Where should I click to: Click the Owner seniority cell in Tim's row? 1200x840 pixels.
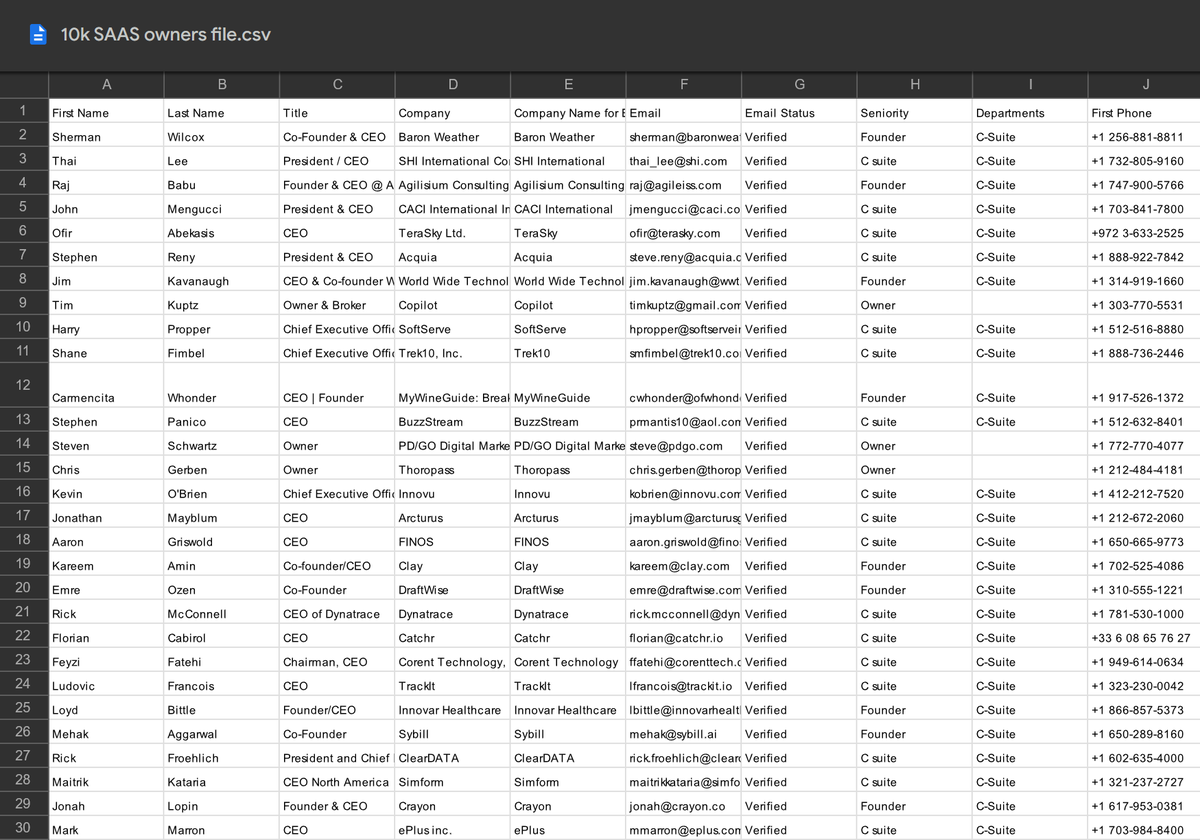pos(915,304)
